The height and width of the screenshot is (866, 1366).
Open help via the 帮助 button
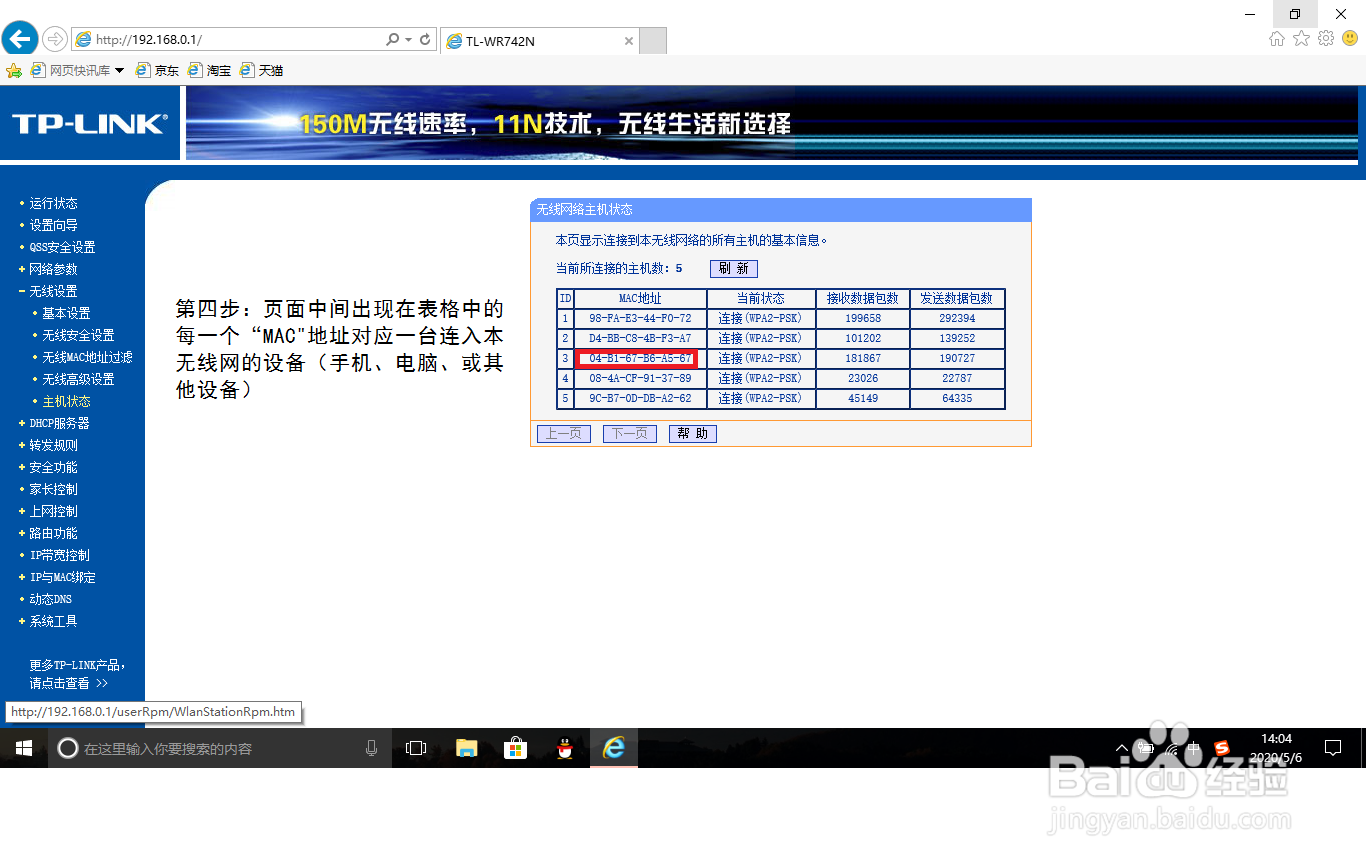(692, 433)
